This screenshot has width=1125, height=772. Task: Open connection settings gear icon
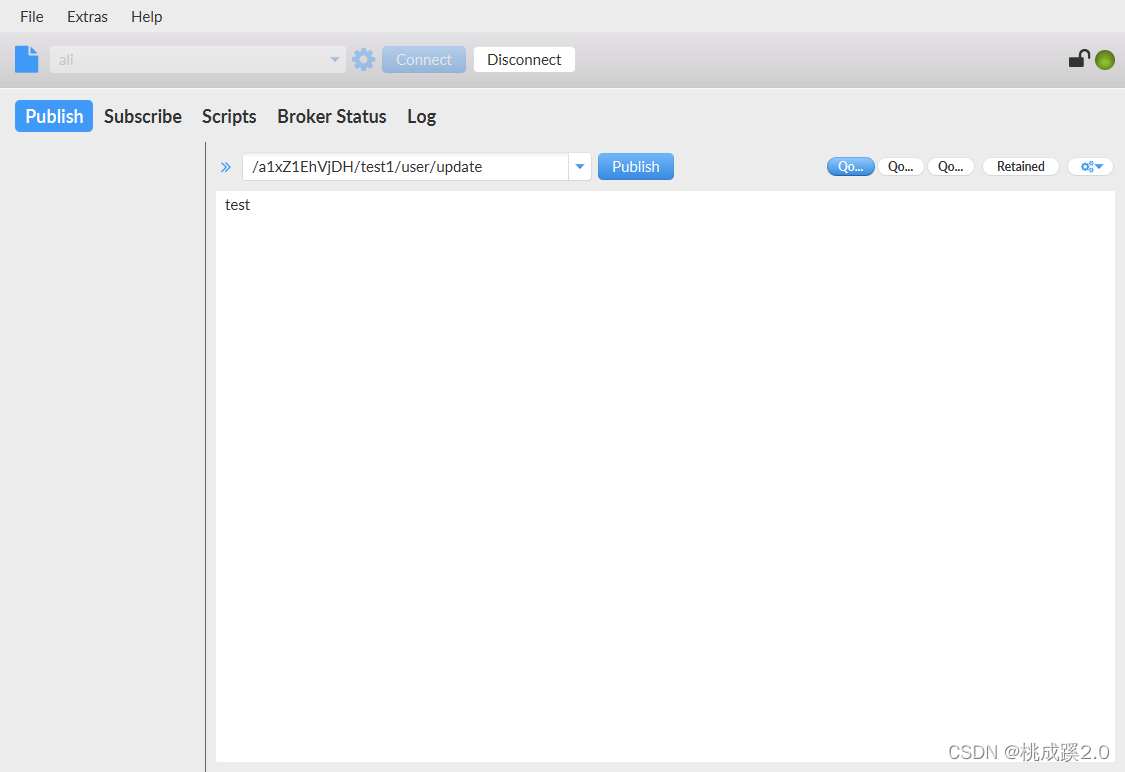(364, 59)
